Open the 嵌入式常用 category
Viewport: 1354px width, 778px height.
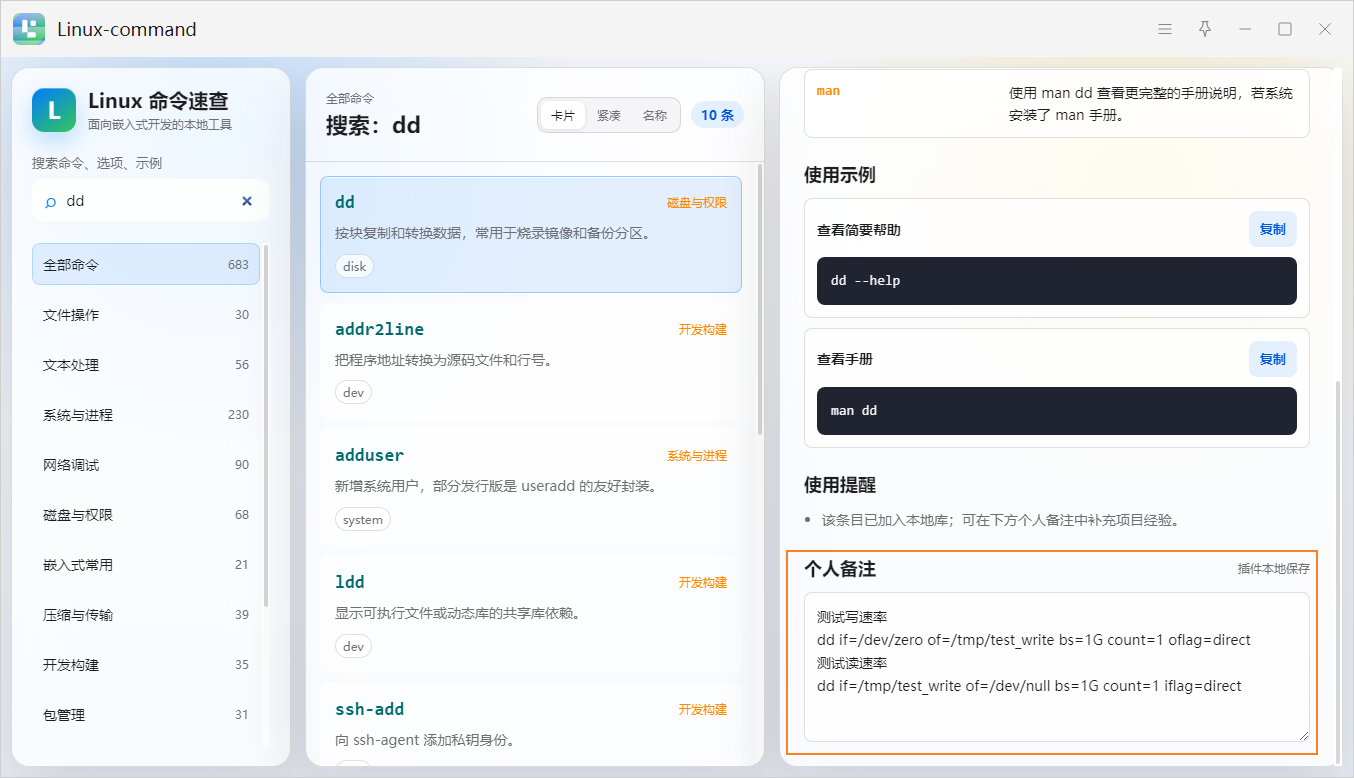coord(146,565)
